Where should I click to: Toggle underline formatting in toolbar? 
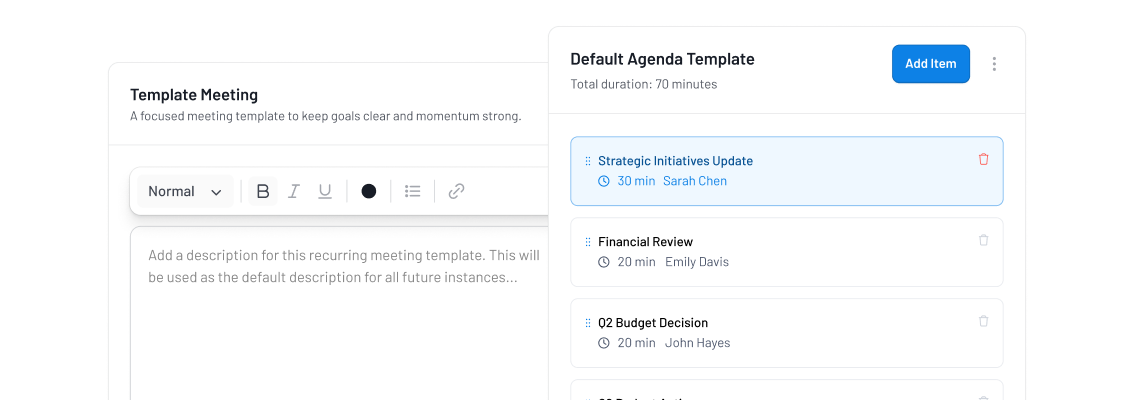[x=324, y=191]
